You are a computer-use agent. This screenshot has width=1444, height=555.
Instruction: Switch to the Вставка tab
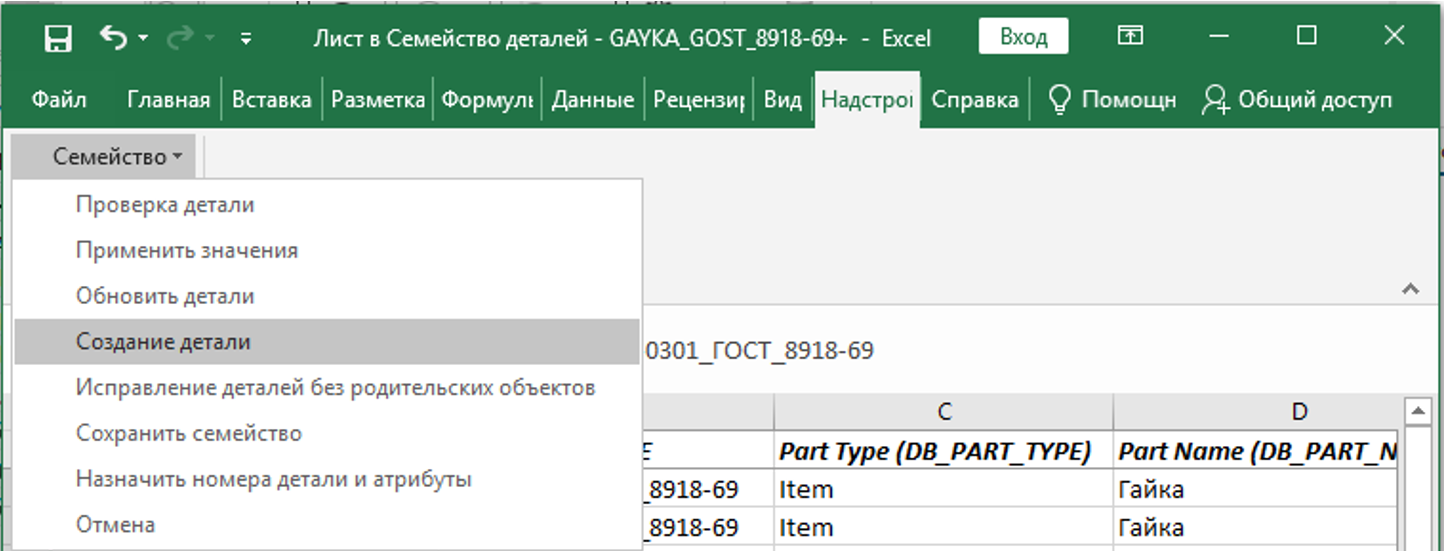click(x=272, y=100)
